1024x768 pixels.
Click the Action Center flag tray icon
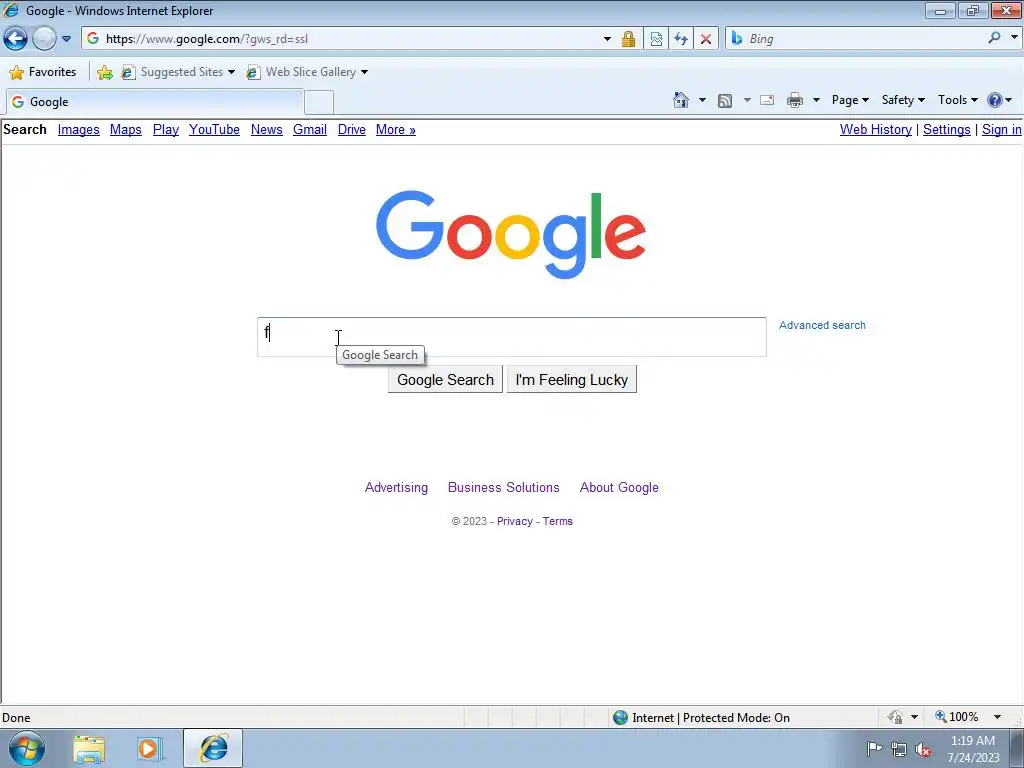[x=874, y=748]
